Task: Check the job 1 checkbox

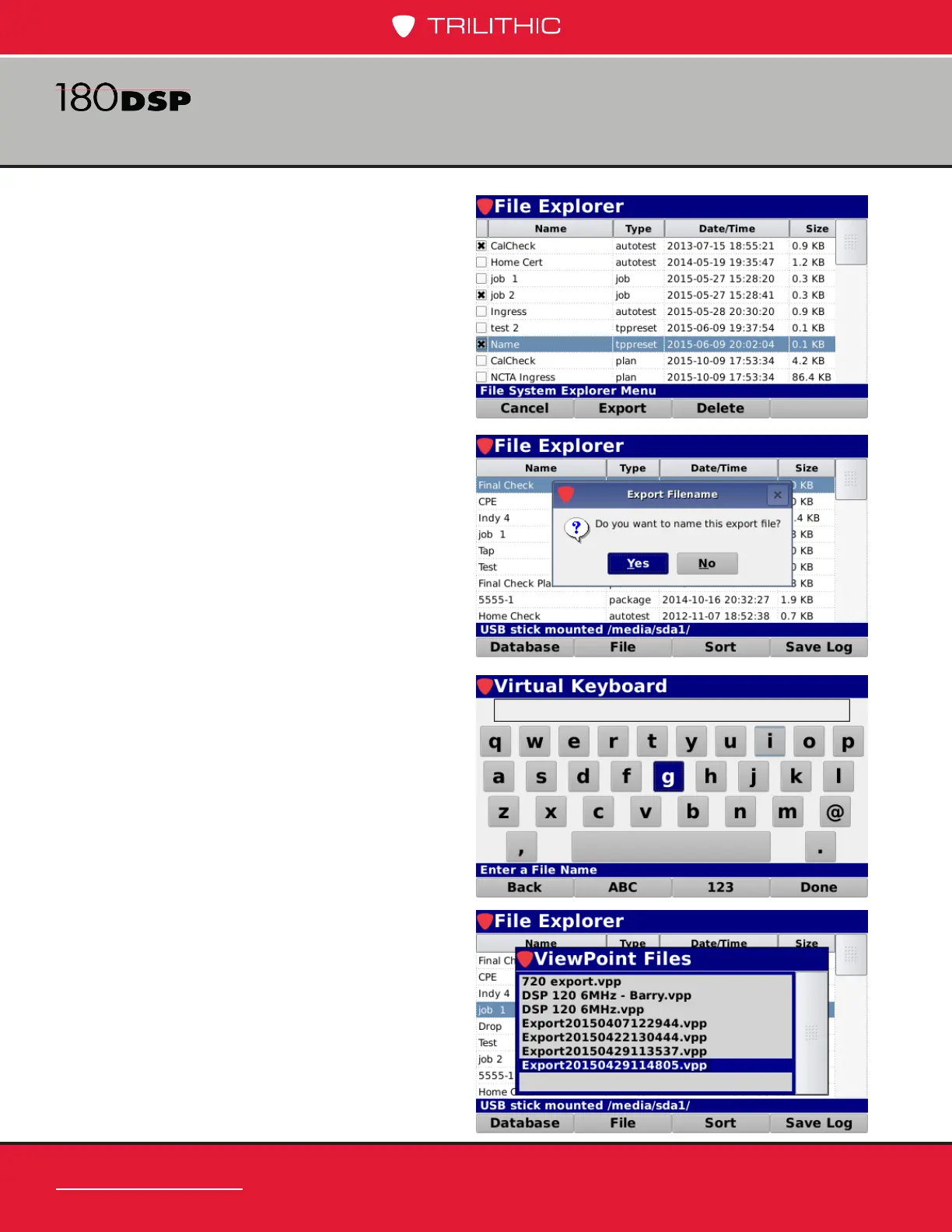Action: [481, 278]
